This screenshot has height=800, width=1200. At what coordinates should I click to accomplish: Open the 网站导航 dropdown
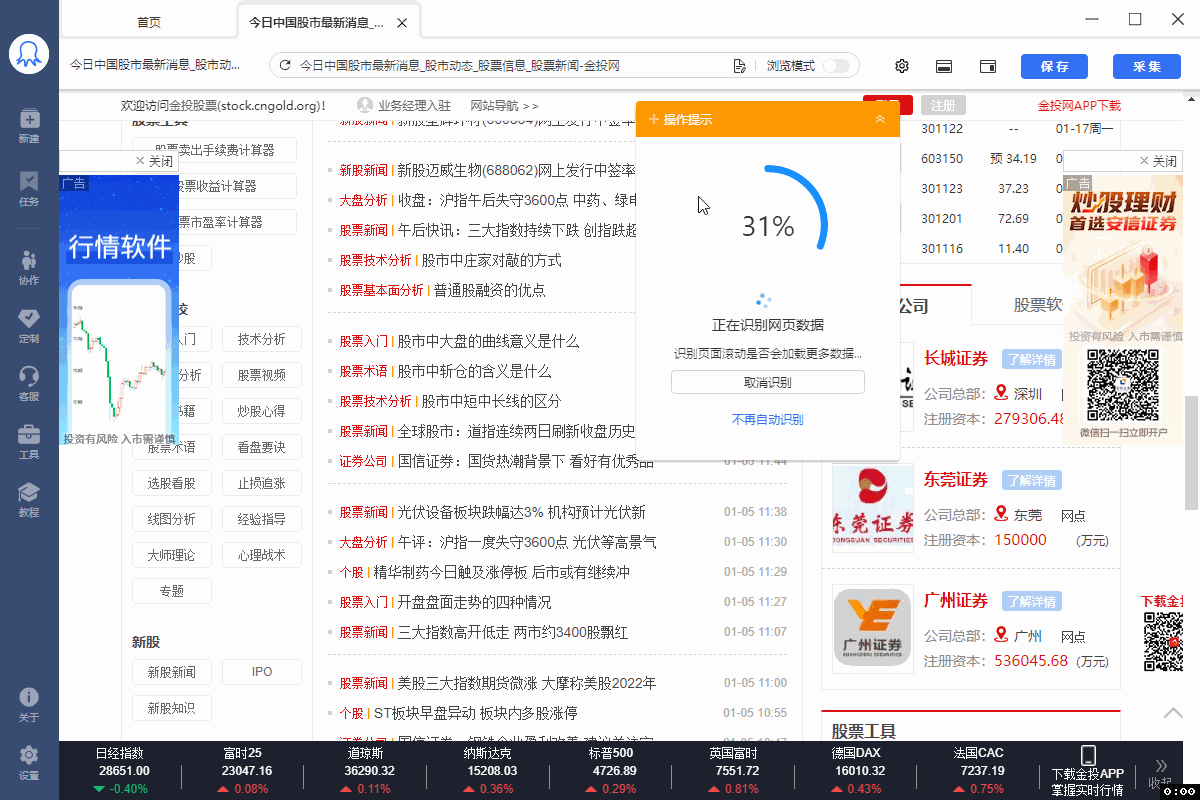point(504,105)
